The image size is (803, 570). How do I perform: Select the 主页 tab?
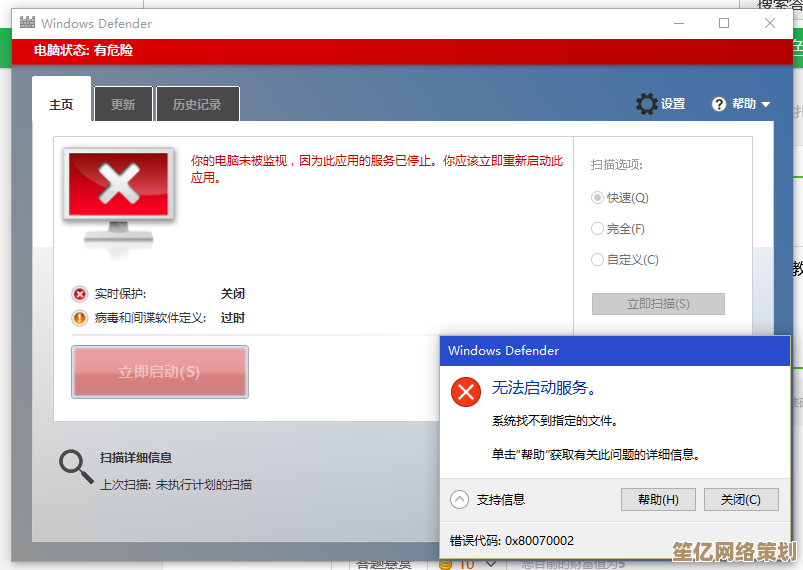click(61, 105)
